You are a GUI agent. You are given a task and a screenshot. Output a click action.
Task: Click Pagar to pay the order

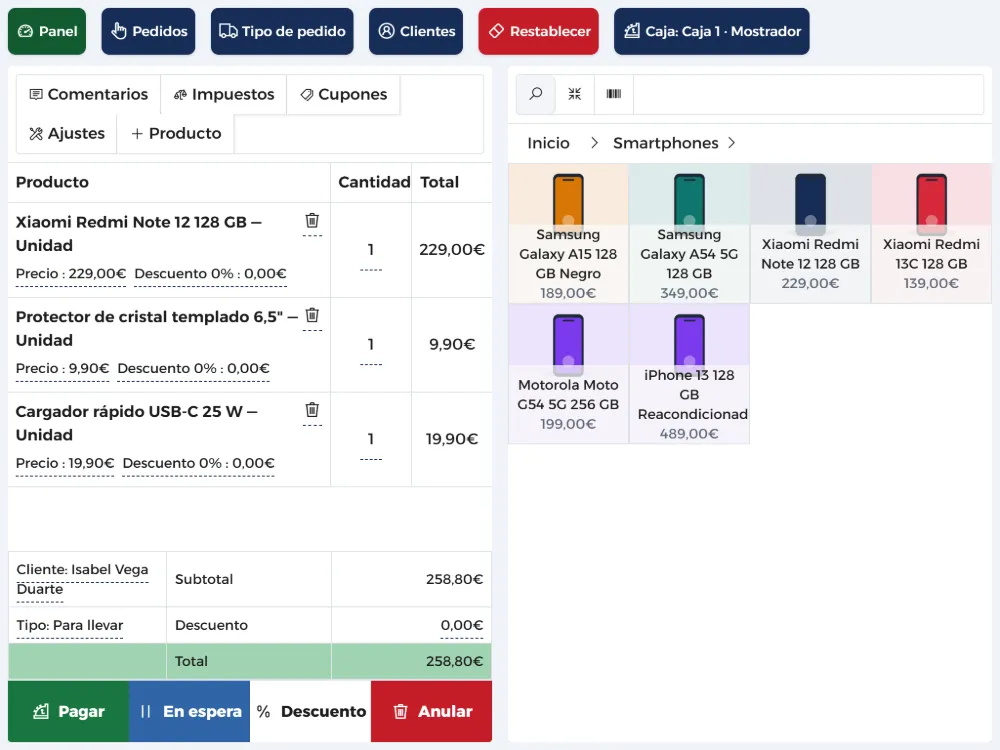pyautogui.click(x=68, y=711)
